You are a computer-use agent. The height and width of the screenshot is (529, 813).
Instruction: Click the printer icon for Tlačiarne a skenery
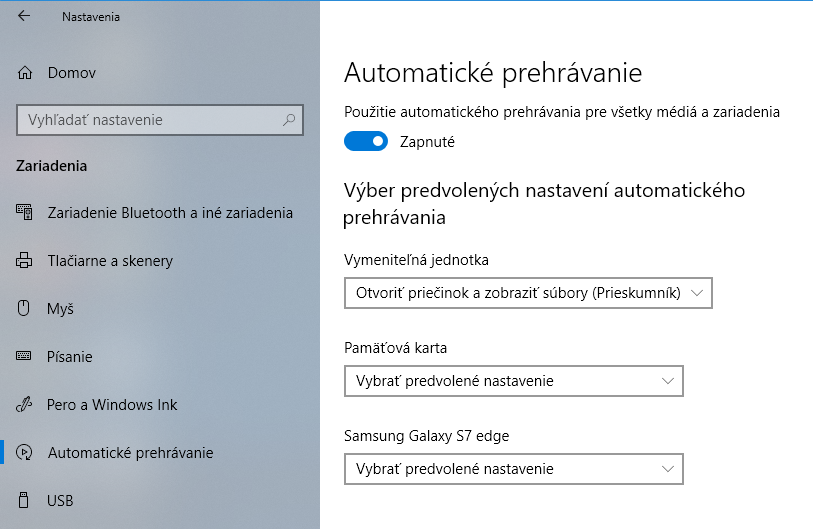click(25, 261)
